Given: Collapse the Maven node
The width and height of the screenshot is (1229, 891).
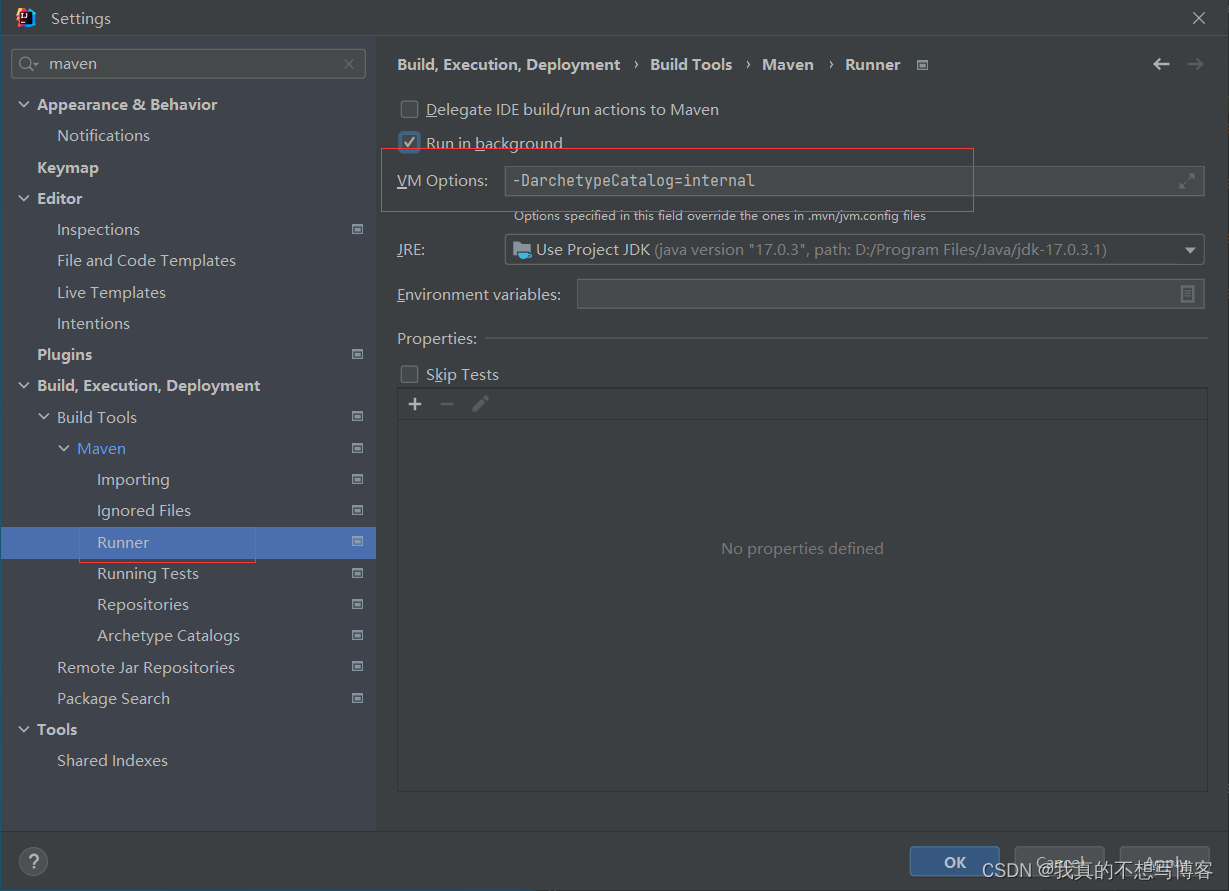Looking at the screenshot, I should (64, 448).
